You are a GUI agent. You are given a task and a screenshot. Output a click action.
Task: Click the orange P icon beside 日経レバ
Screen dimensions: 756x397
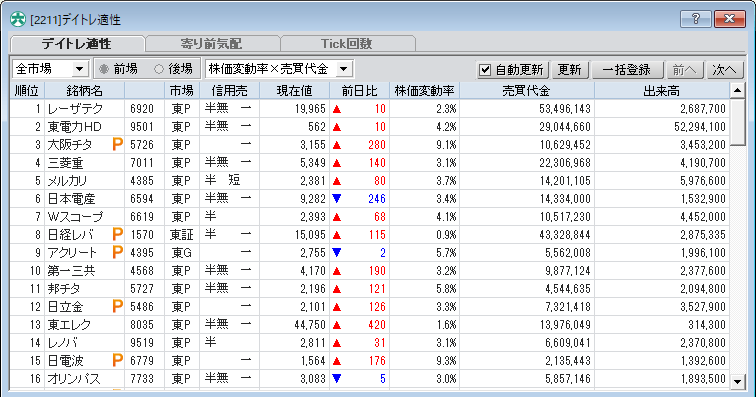pyautogui.click(x=117, y=234)
